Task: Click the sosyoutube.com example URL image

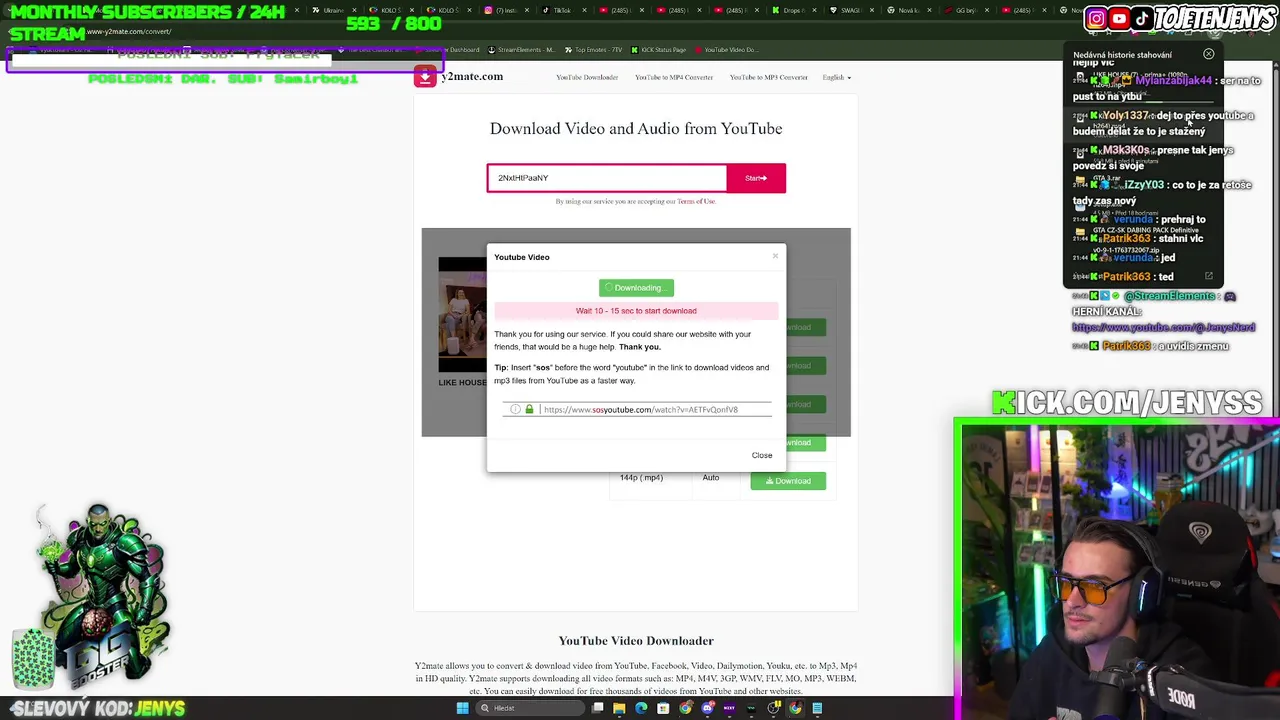Action: (637, 409)
